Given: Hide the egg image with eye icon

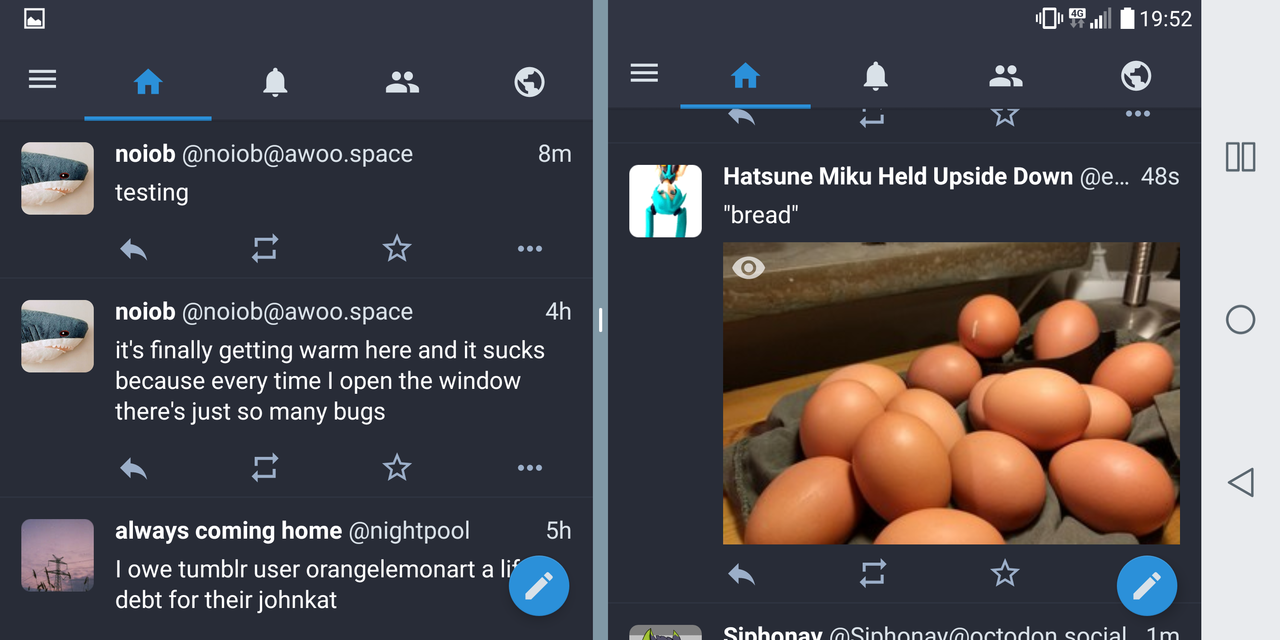Looking at the screenshot, I should coord(748,267).
